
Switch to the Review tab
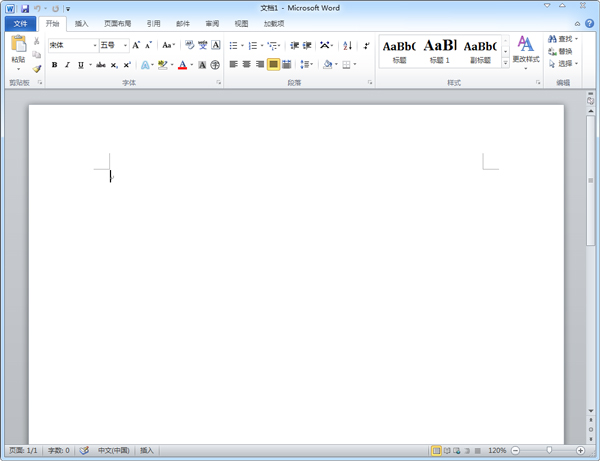(212, 24)
